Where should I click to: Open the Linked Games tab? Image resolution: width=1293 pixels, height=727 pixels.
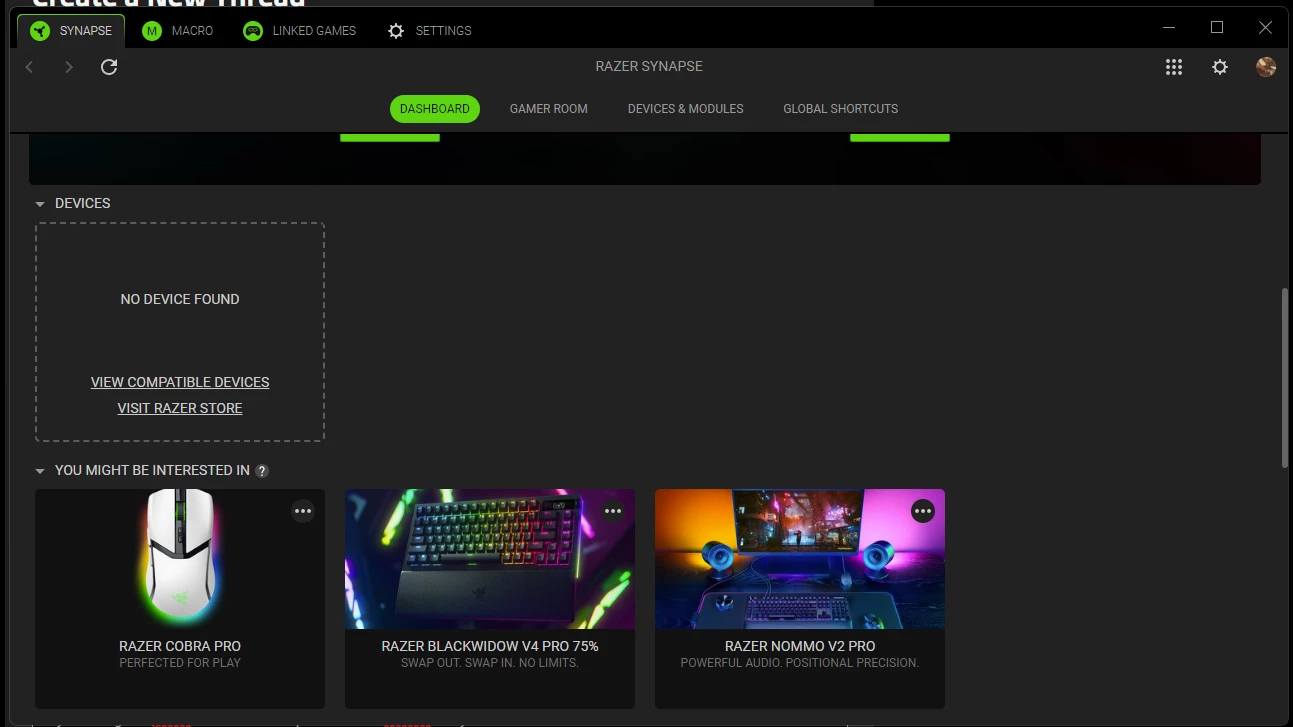300,31
